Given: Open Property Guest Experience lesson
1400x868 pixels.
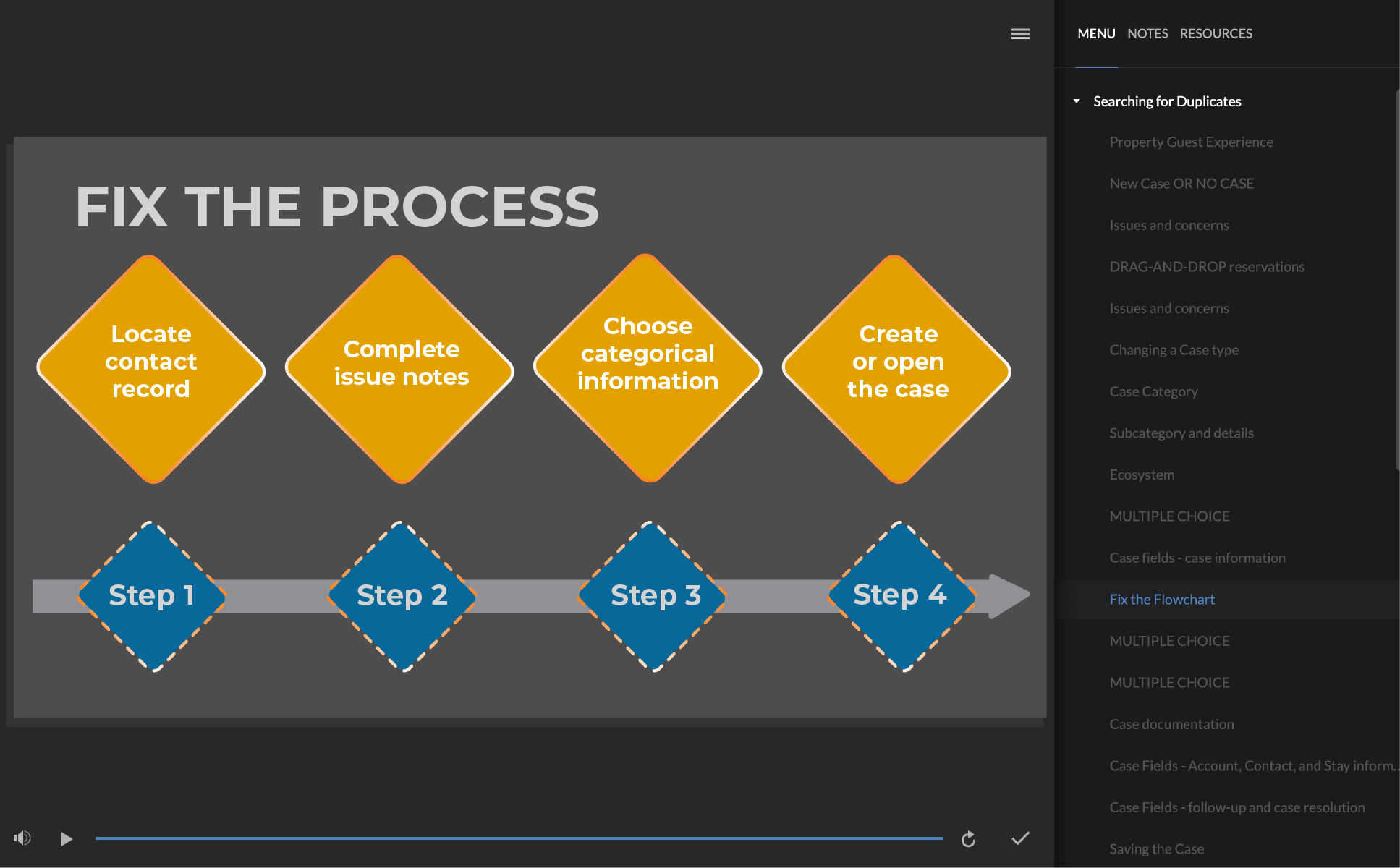Looking at the screenshot, I should [1191, 142].
